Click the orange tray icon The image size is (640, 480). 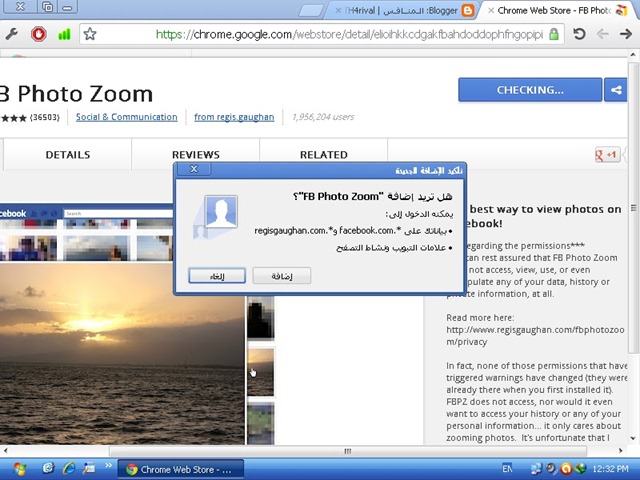tap(566, 469)
